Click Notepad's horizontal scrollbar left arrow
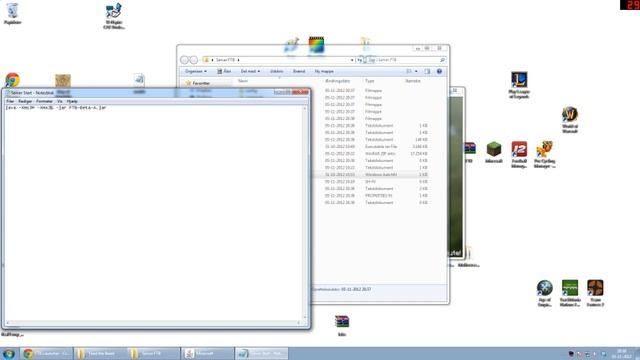This screenshot has height=360, width=640. coord(7,323)
